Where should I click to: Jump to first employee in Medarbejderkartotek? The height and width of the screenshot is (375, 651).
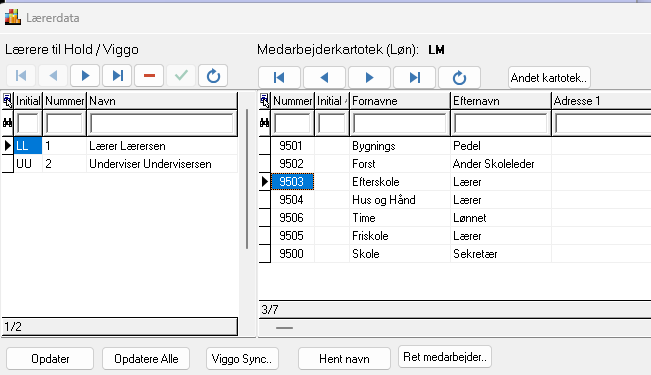(x=279, y=77)
